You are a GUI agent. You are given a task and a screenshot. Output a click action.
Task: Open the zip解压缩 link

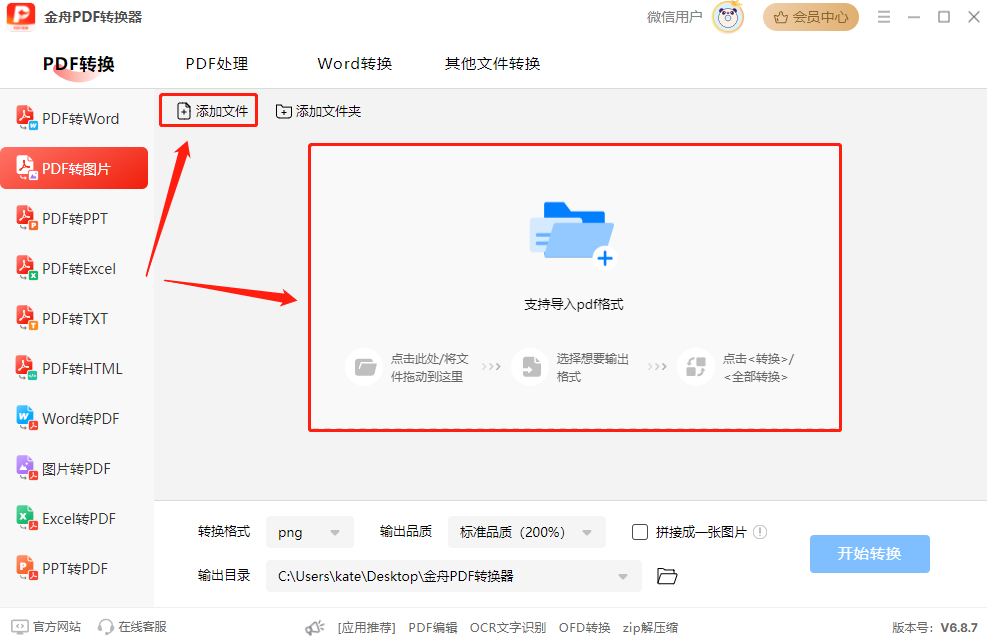point(650,627)
